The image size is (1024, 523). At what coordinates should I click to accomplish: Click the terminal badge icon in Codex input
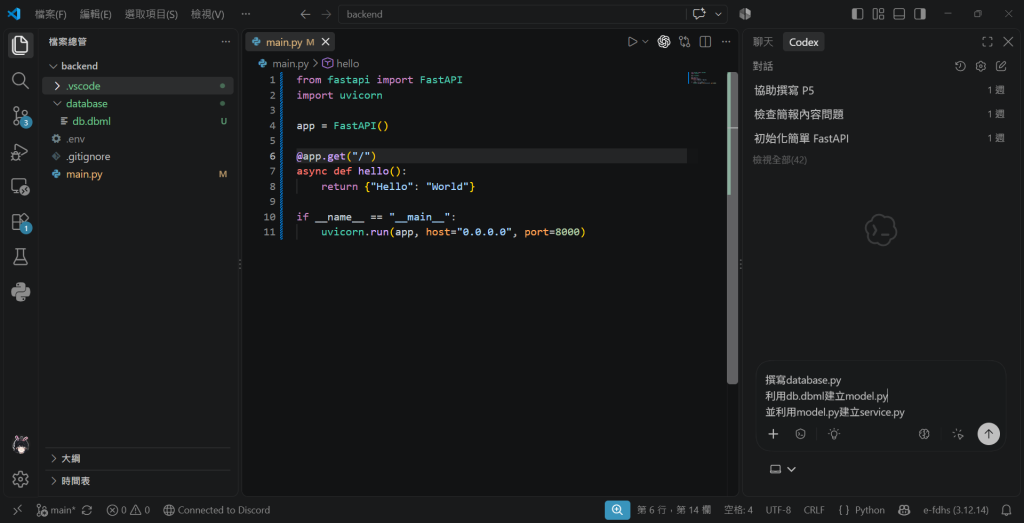(801, 434)
